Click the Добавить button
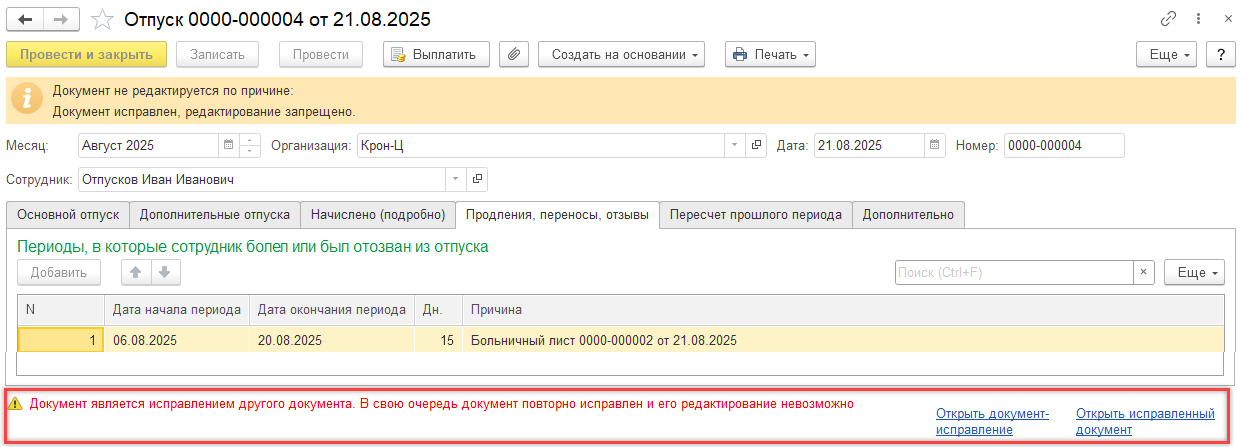 pyautogui.click(x=59, y=272)
